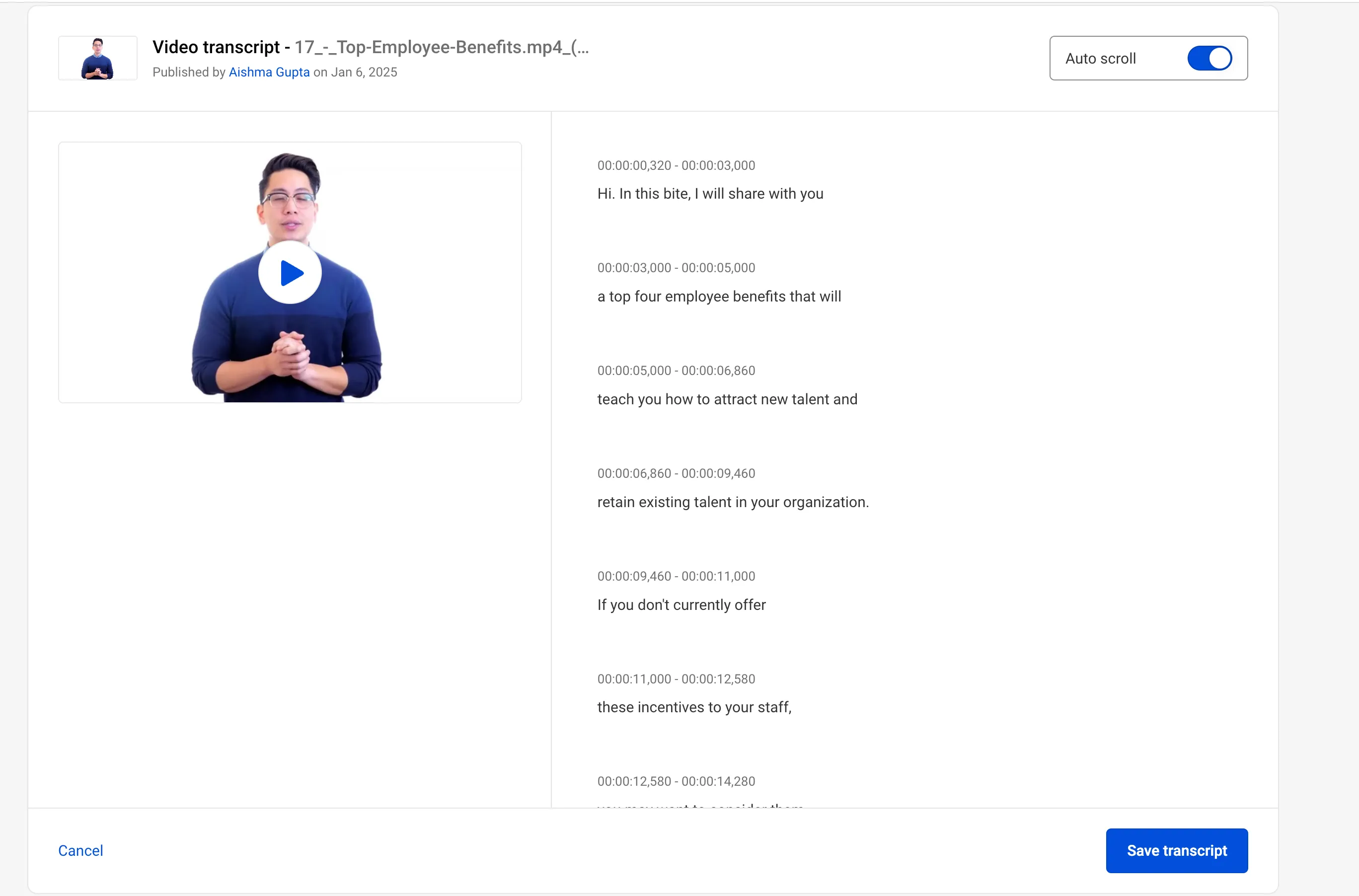Select the line "teach you how to attract new talent and"
Viewport: 1359px width, 896px height.
[728, 399]
